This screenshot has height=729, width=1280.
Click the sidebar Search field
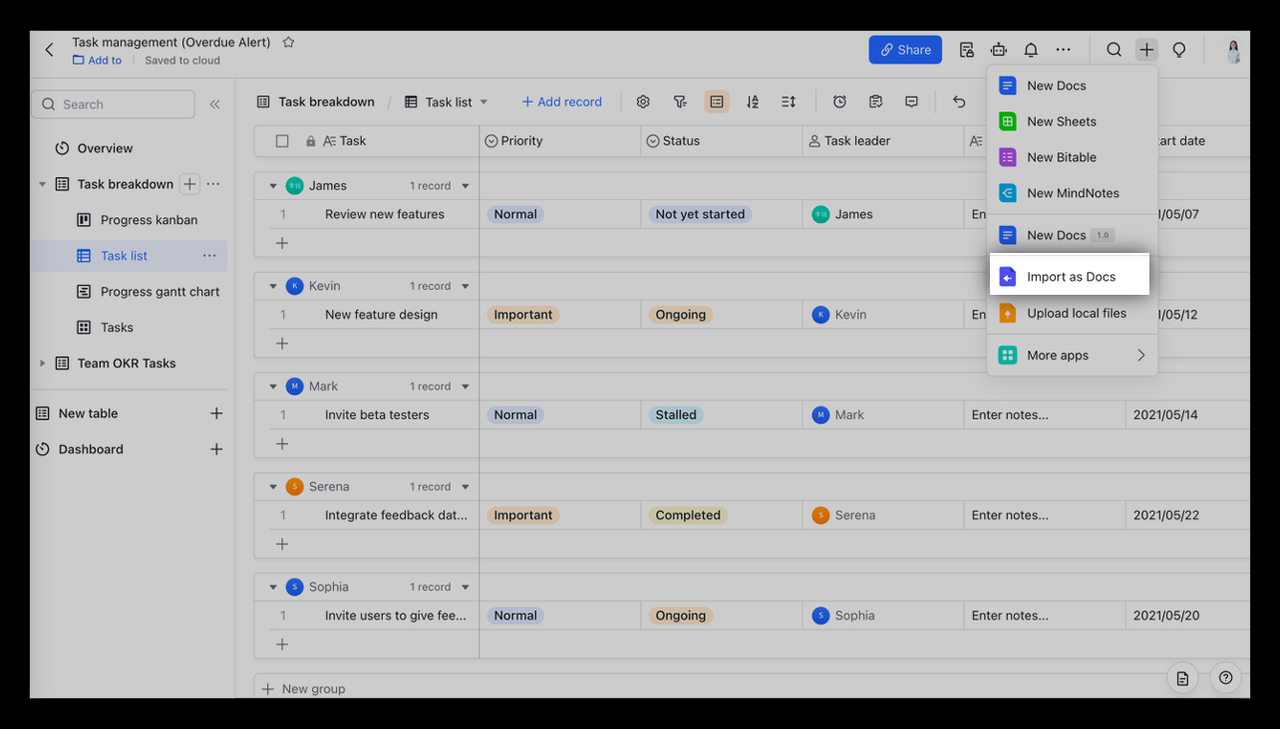[x=113, y=104]
